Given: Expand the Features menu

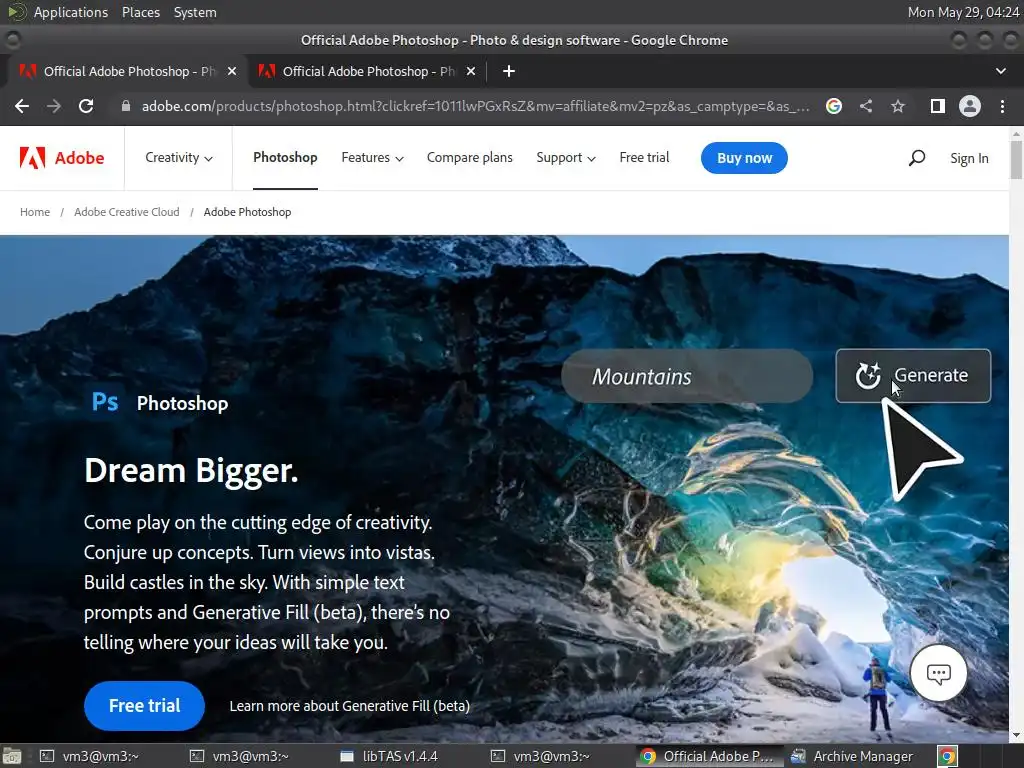Looking at the screenshot, I should tap(372, 157).
